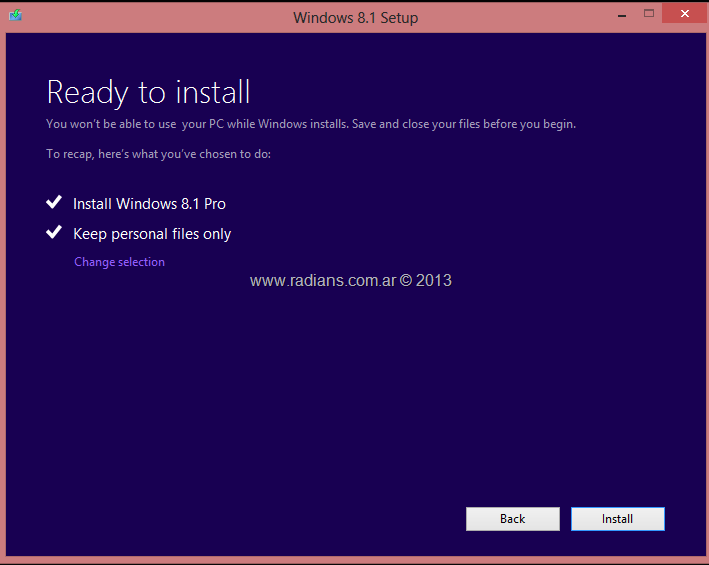Screen dimensions: 709x565
Task: Click the 'Windows 8.1 Setup' title text
Action: (x=355, y=18)
